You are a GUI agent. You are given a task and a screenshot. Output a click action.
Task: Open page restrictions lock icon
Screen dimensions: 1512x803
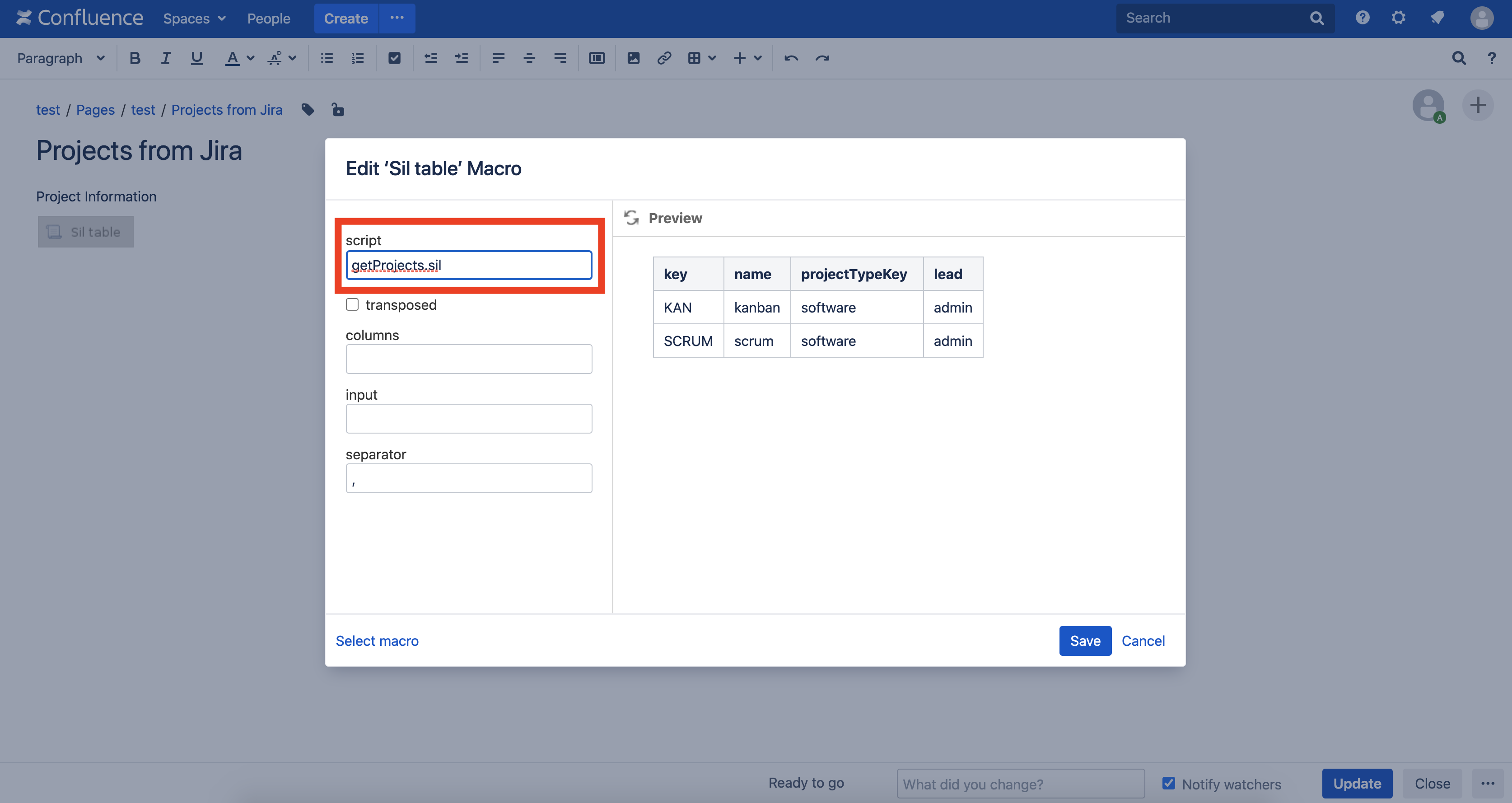click(x=337, y=110)
